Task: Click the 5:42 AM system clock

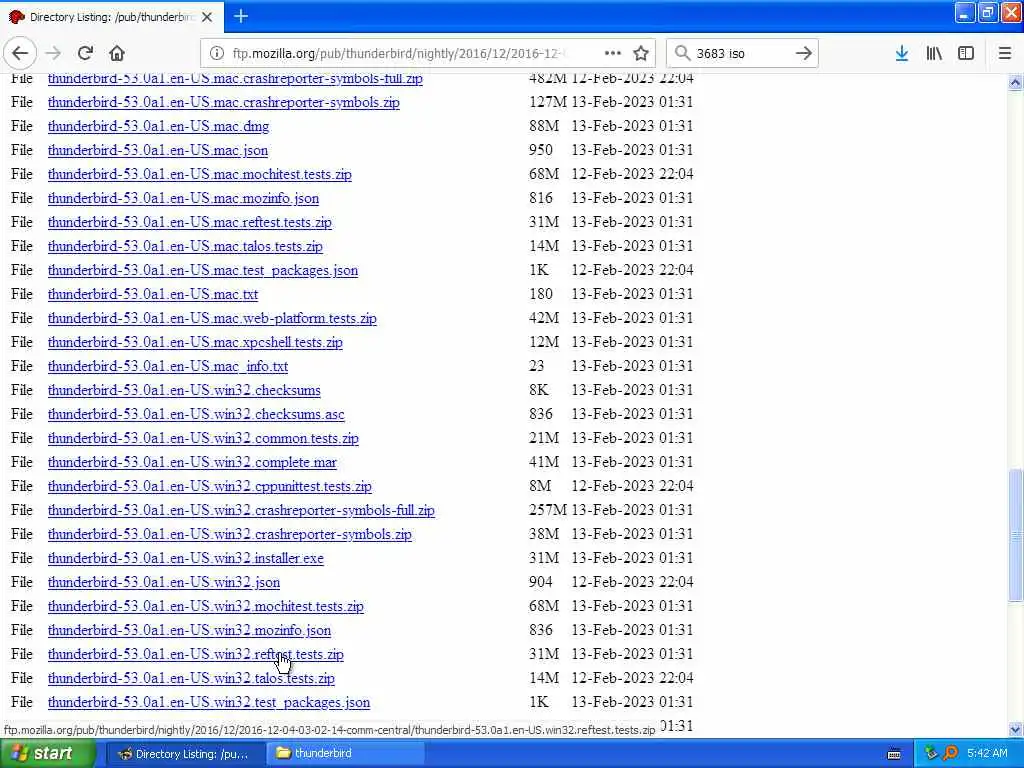Action: coord(987,754)
